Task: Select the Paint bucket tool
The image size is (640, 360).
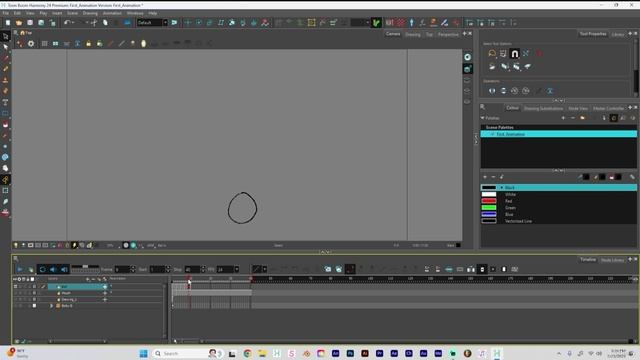Action: click(5, 124)
